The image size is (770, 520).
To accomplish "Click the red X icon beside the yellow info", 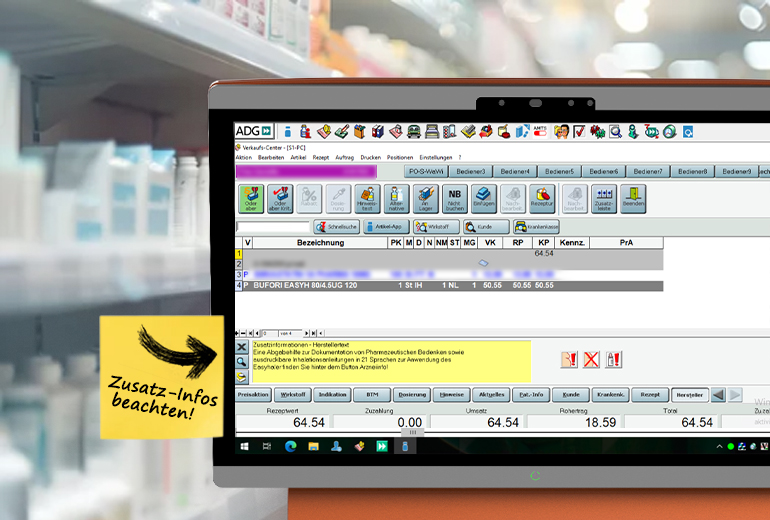I will (x=591, y=360).
